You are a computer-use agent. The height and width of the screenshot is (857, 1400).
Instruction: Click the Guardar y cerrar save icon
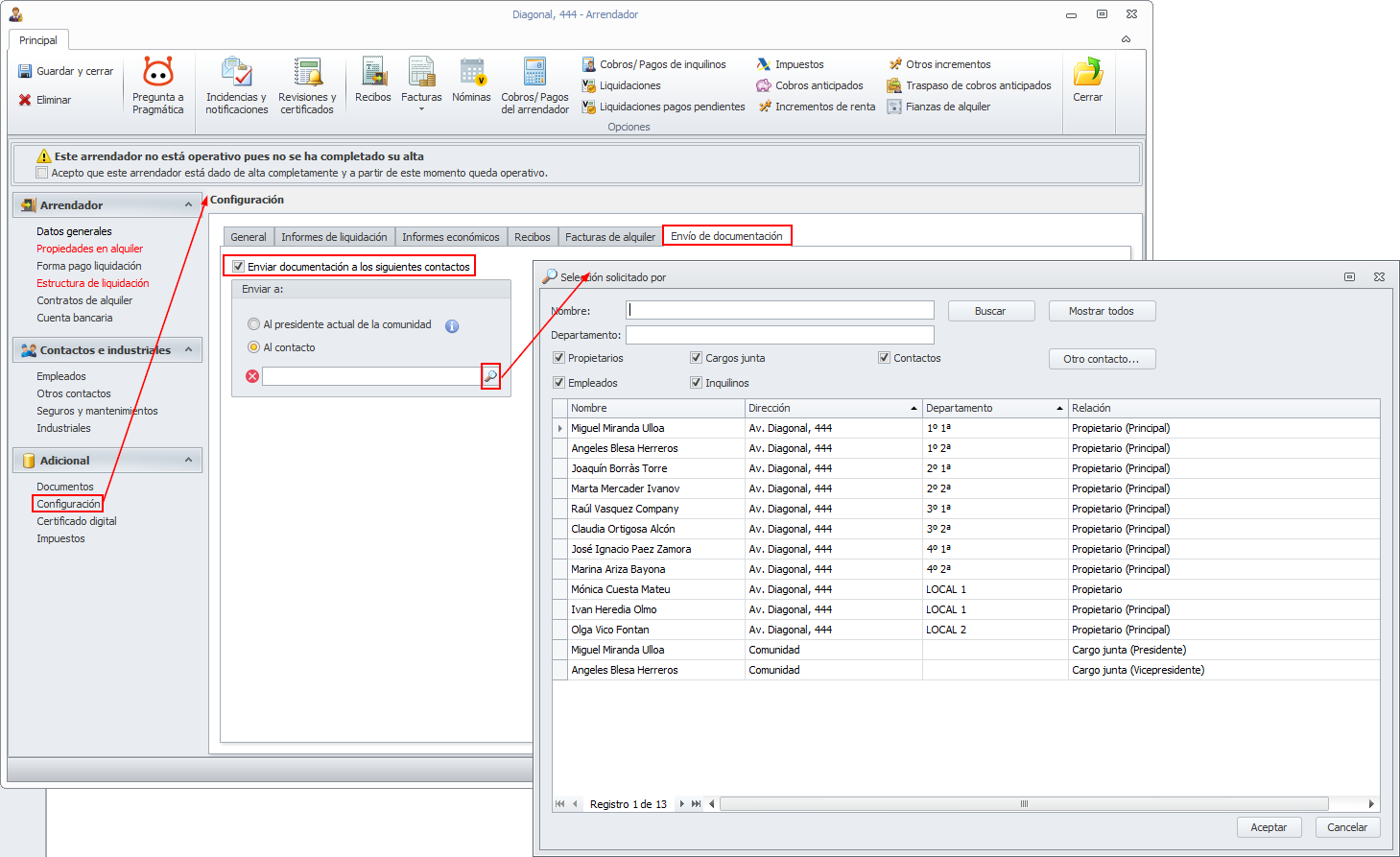[x=26, y=72]
